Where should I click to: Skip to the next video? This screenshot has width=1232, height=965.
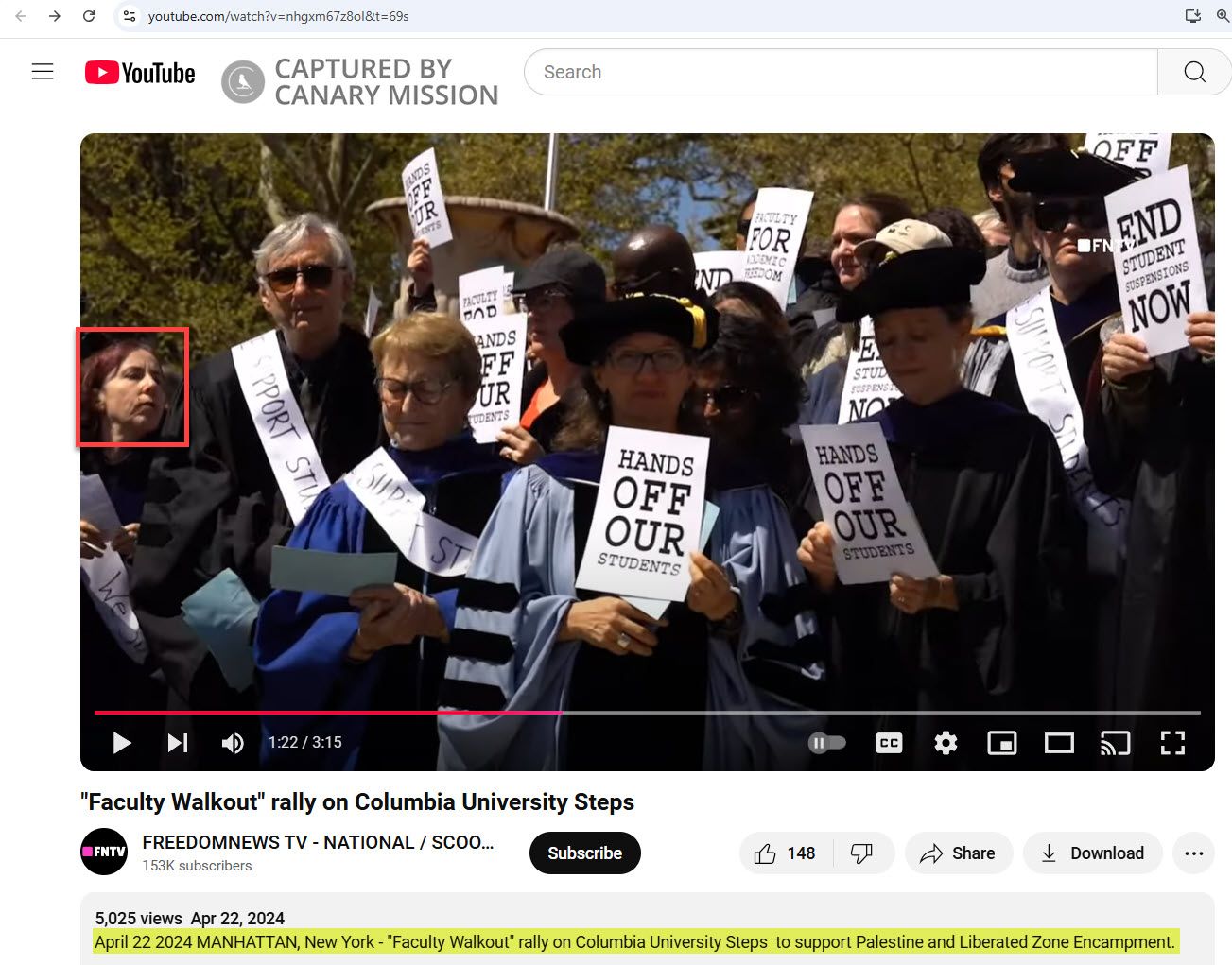(x=177, y=743)
